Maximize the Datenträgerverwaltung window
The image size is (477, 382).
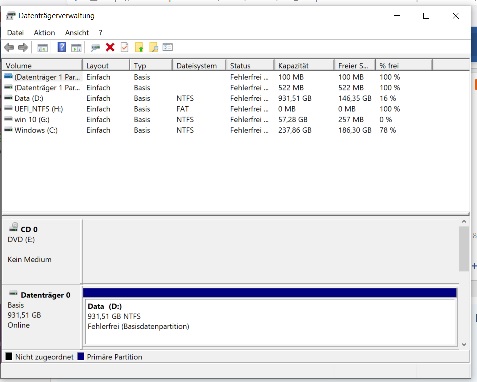point(426,16)
